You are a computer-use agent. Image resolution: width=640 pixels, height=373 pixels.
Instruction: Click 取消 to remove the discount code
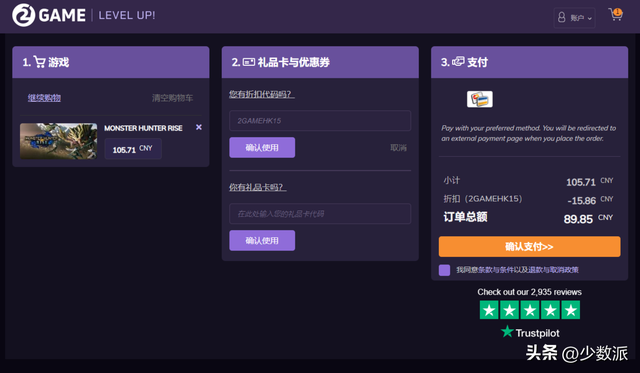[x=398, y=148]
